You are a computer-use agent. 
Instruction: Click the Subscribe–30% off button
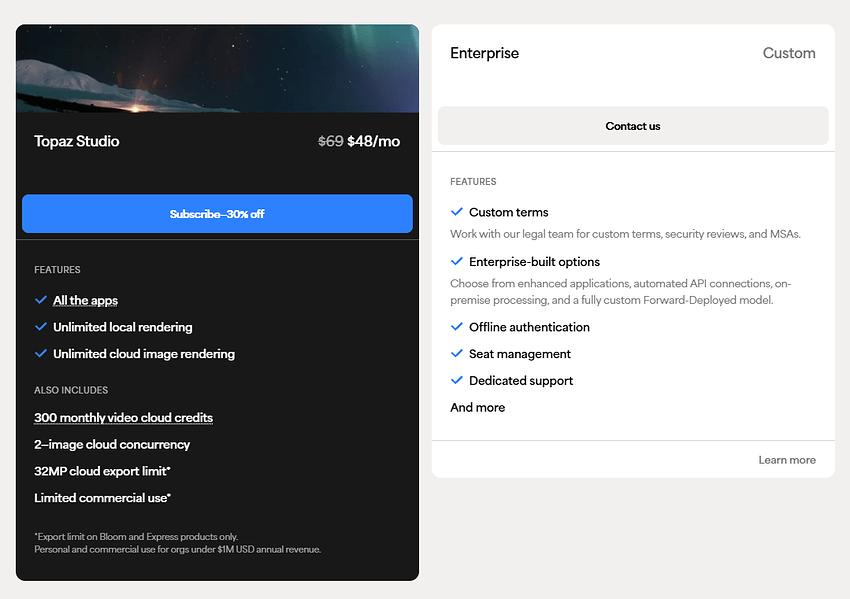[x=217, y=214]
